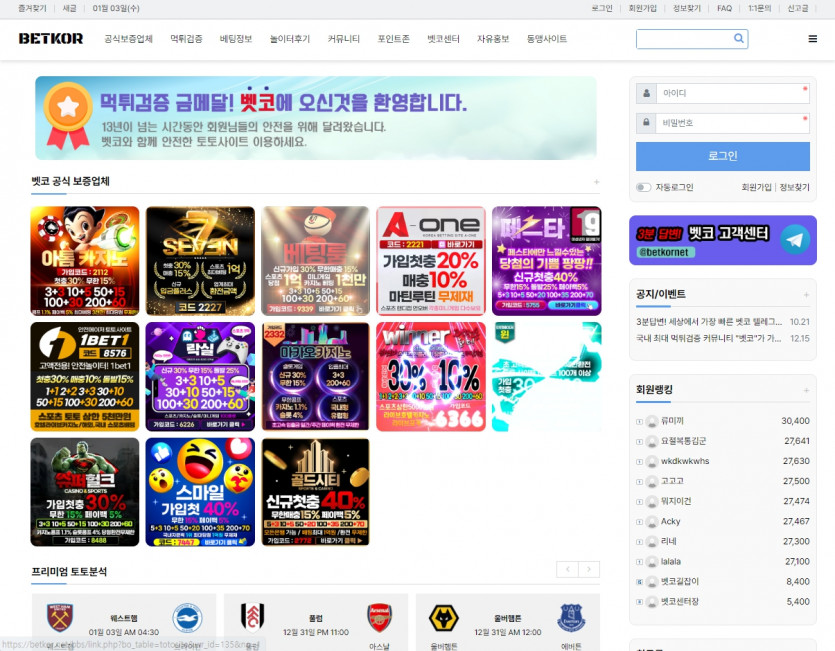Expand 벳코 공식 보증업체 plus icon
Screen dimensions: 835x651
597,182
